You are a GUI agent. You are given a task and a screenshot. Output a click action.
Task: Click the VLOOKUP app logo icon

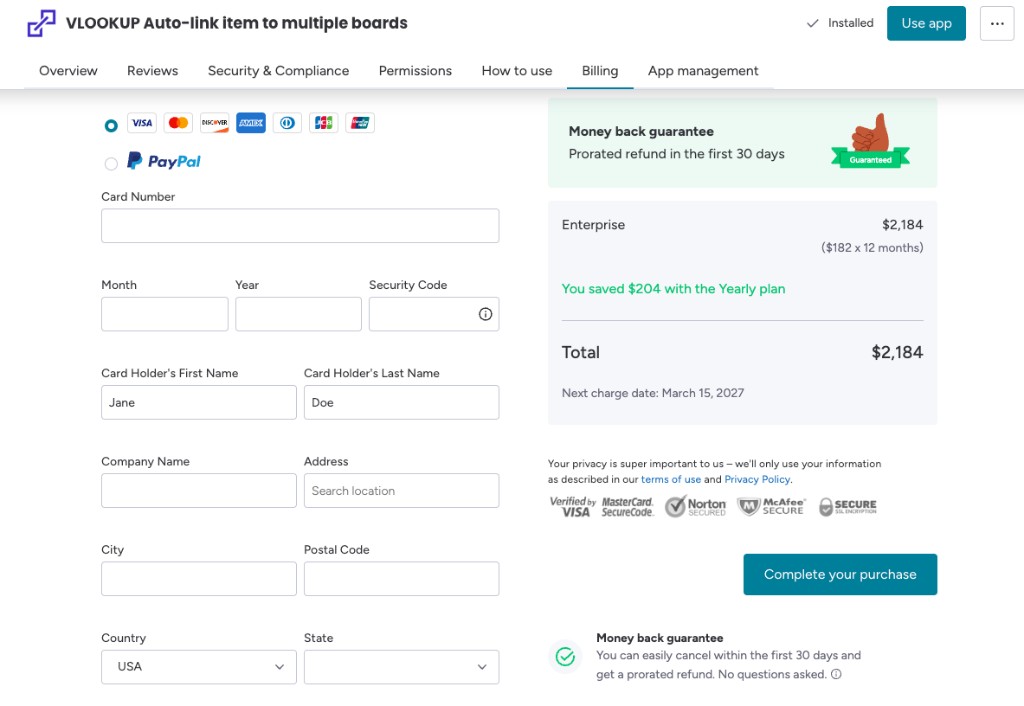41,23
